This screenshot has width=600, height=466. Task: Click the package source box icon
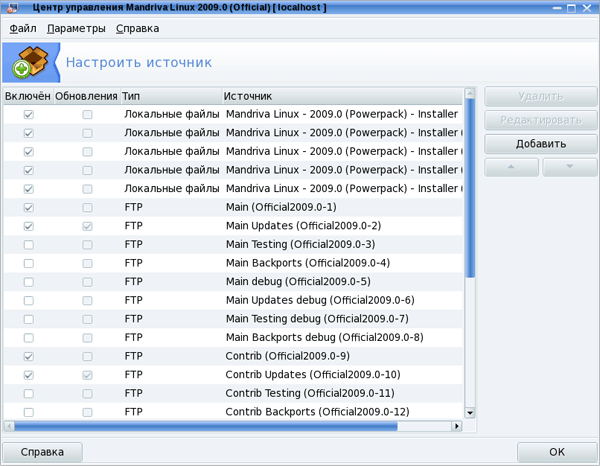click(x=30, y=63)
